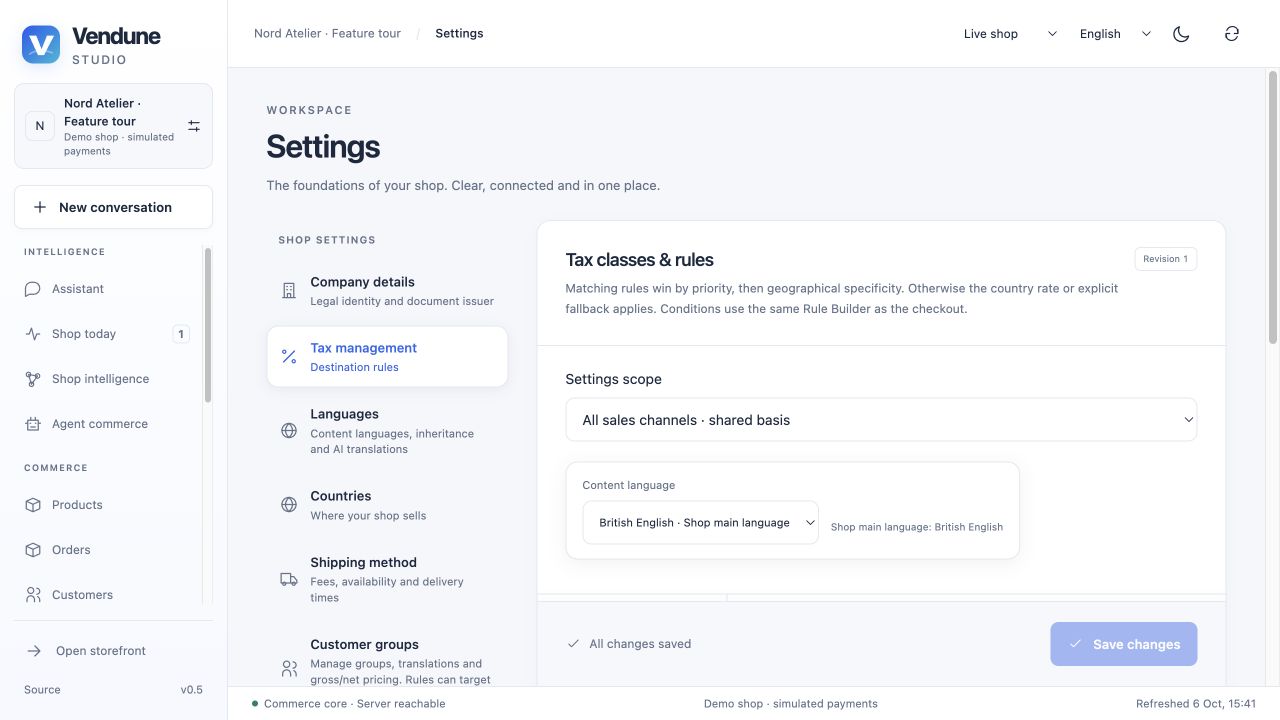This screenshot has width=1280, height=720.
Task: Click "Commerce core · Server reachable" status
Action: (354, 704)
